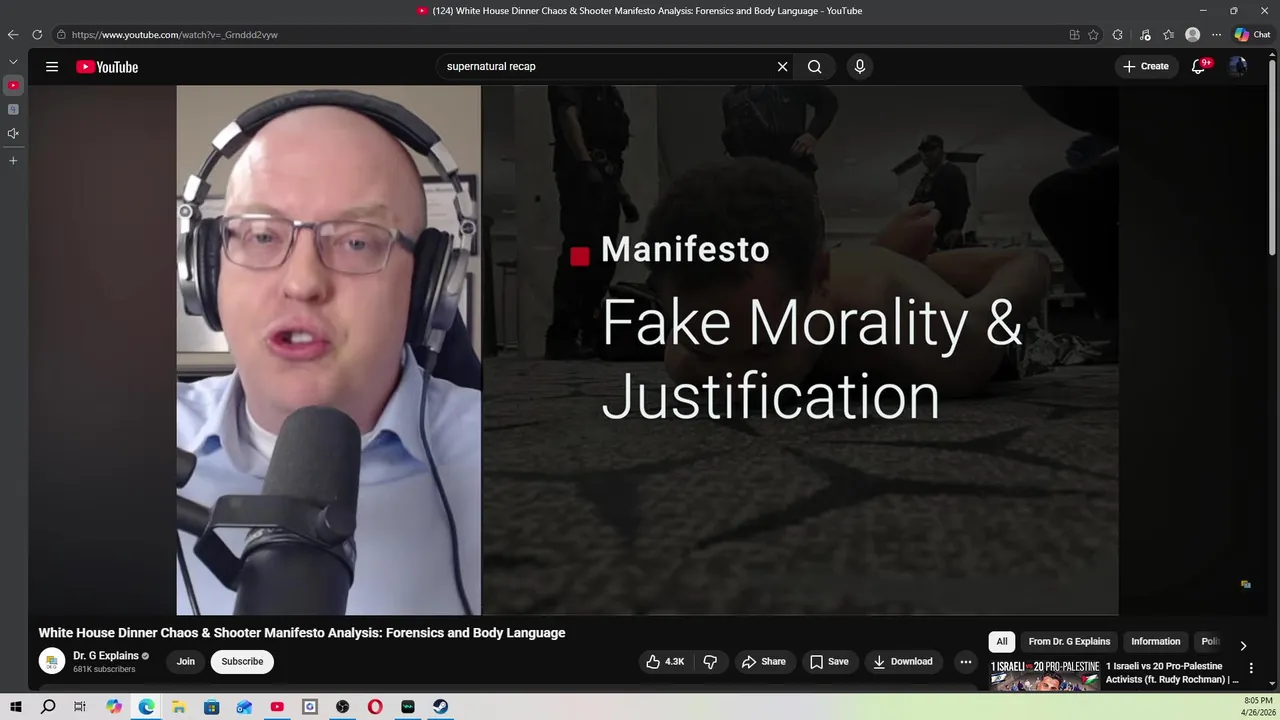Open split screen icon in address bar
1280x720 pixels.
[x=1075, y=35]
